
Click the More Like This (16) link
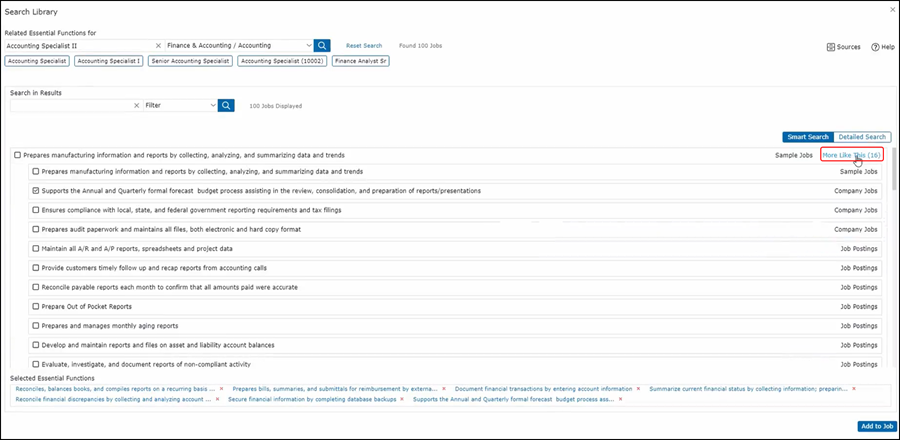pos(851,155)
